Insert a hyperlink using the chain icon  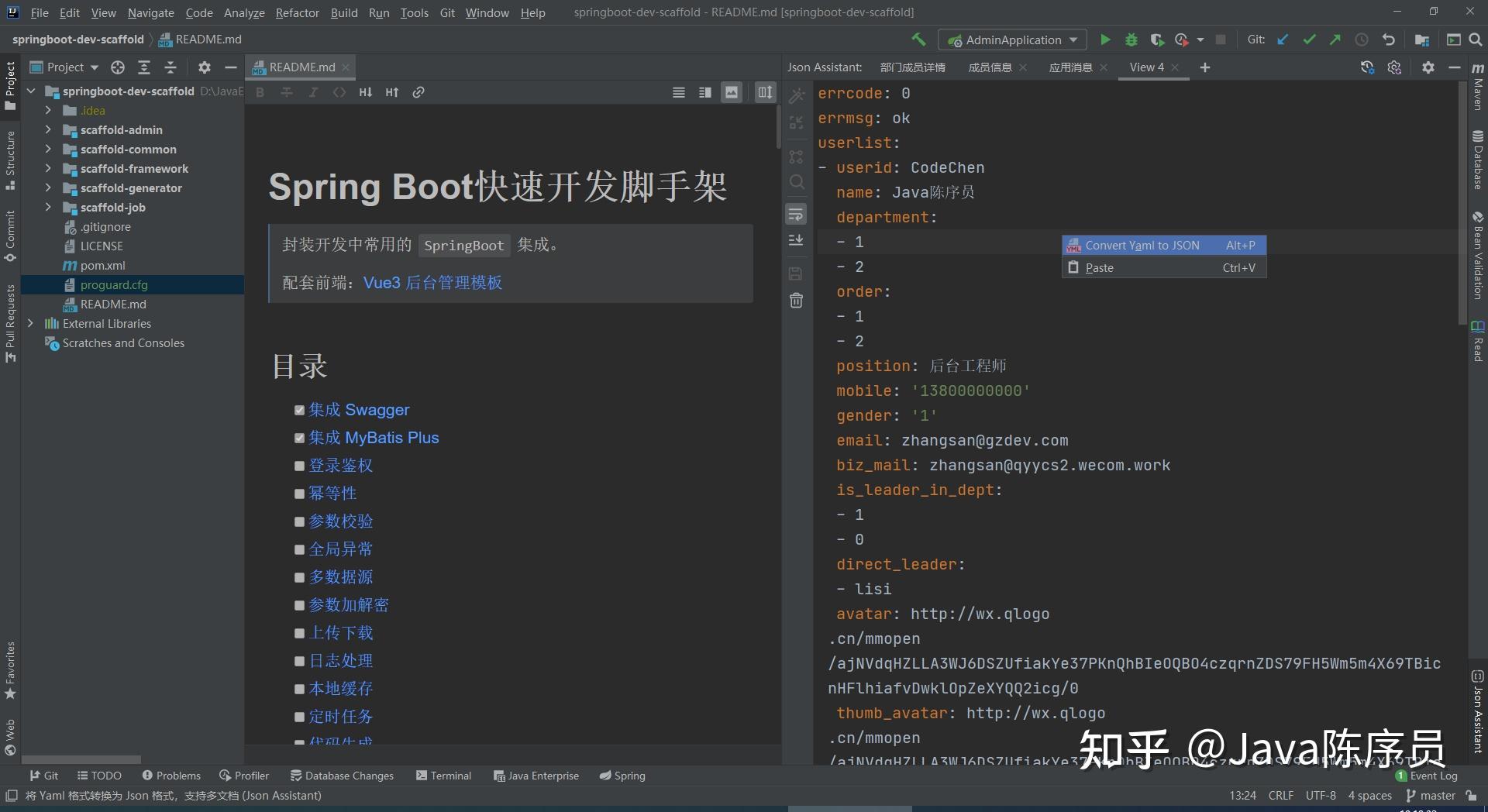pyautogui.click(x=419, y=92)
